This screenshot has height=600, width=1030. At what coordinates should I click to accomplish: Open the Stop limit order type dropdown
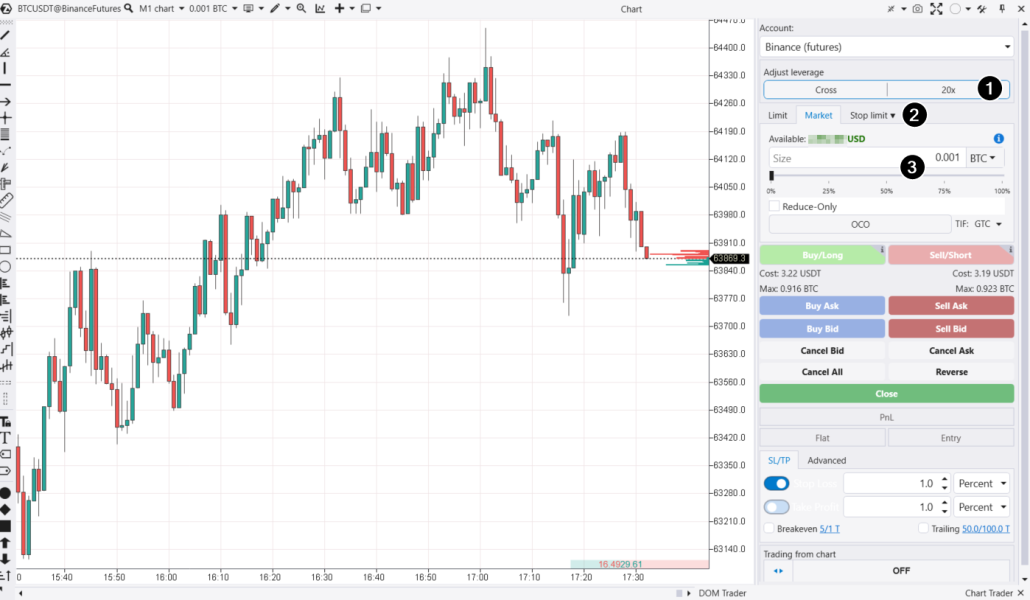[871, 114]
